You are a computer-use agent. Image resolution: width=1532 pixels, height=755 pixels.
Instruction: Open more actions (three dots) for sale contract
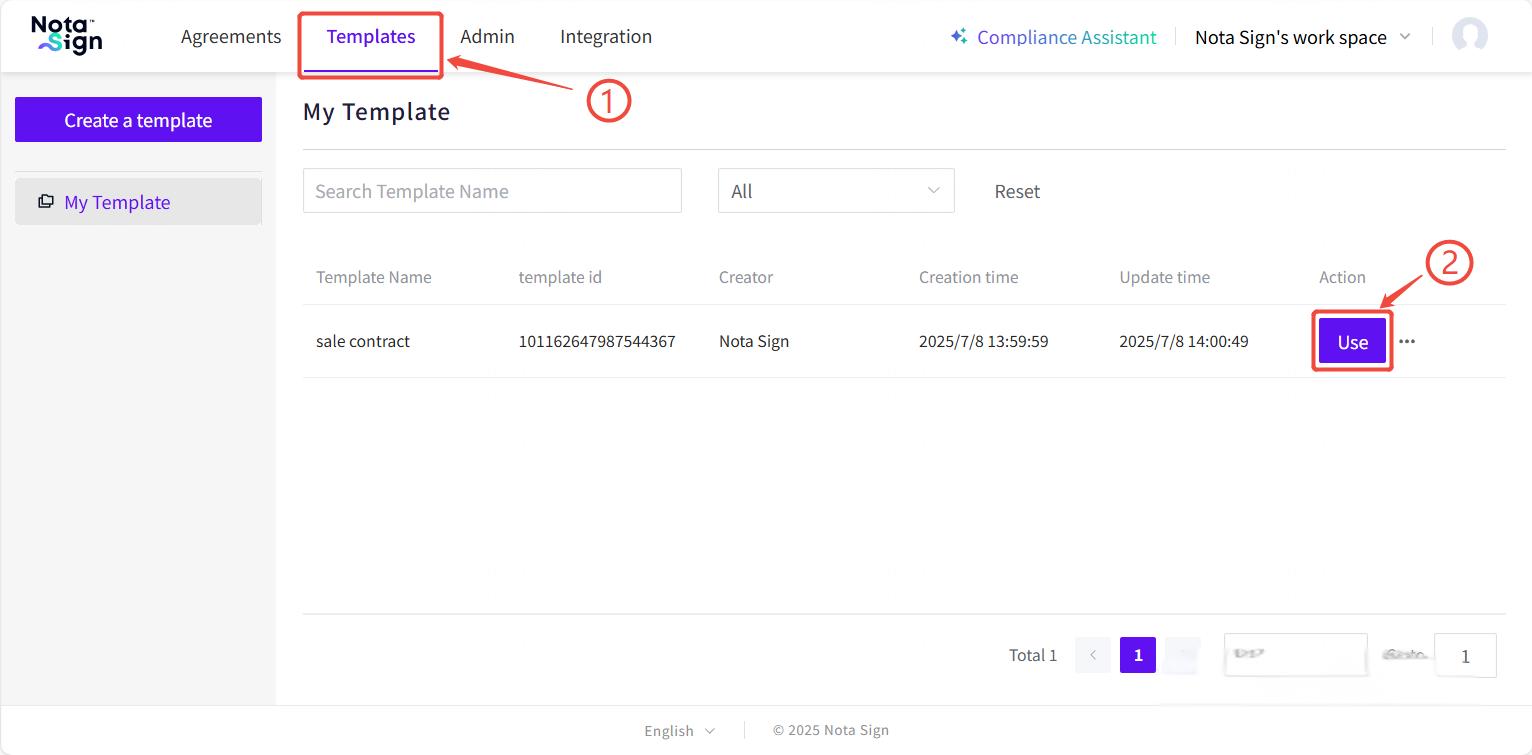click(1407, 341)
